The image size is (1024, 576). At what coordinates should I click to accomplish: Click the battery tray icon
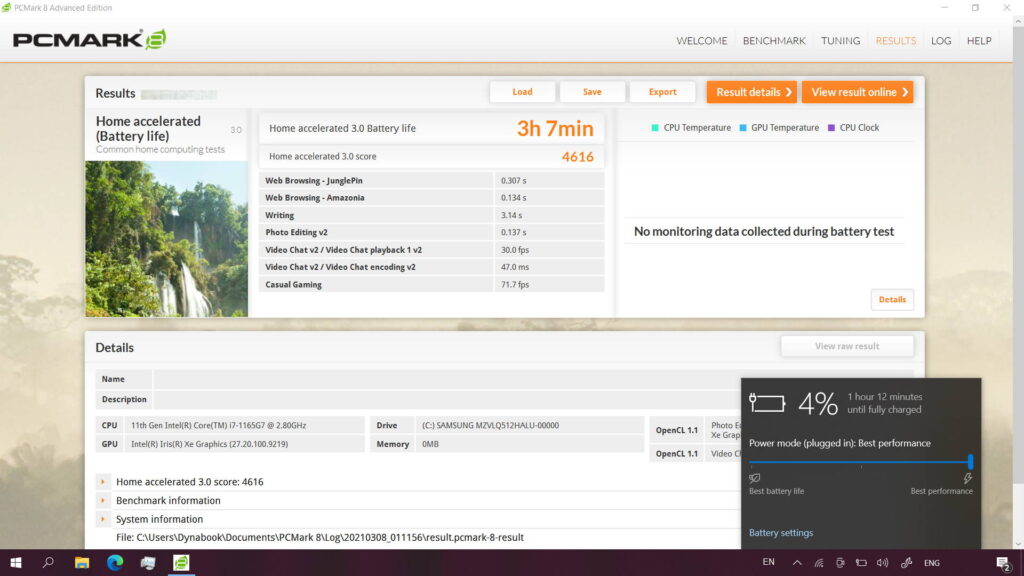click(861, 562)
